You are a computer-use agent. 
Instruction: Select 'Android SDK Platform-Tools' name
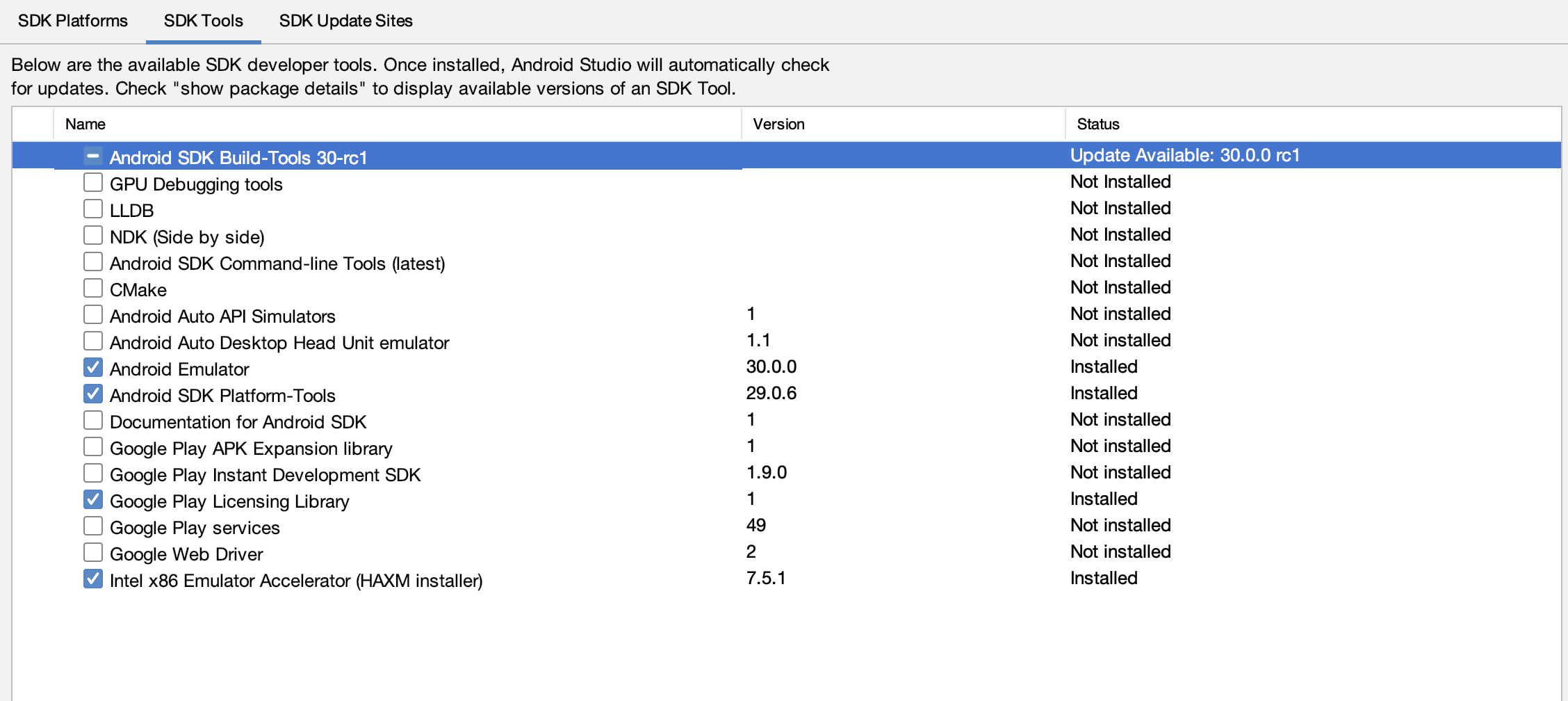click(222, 396)
